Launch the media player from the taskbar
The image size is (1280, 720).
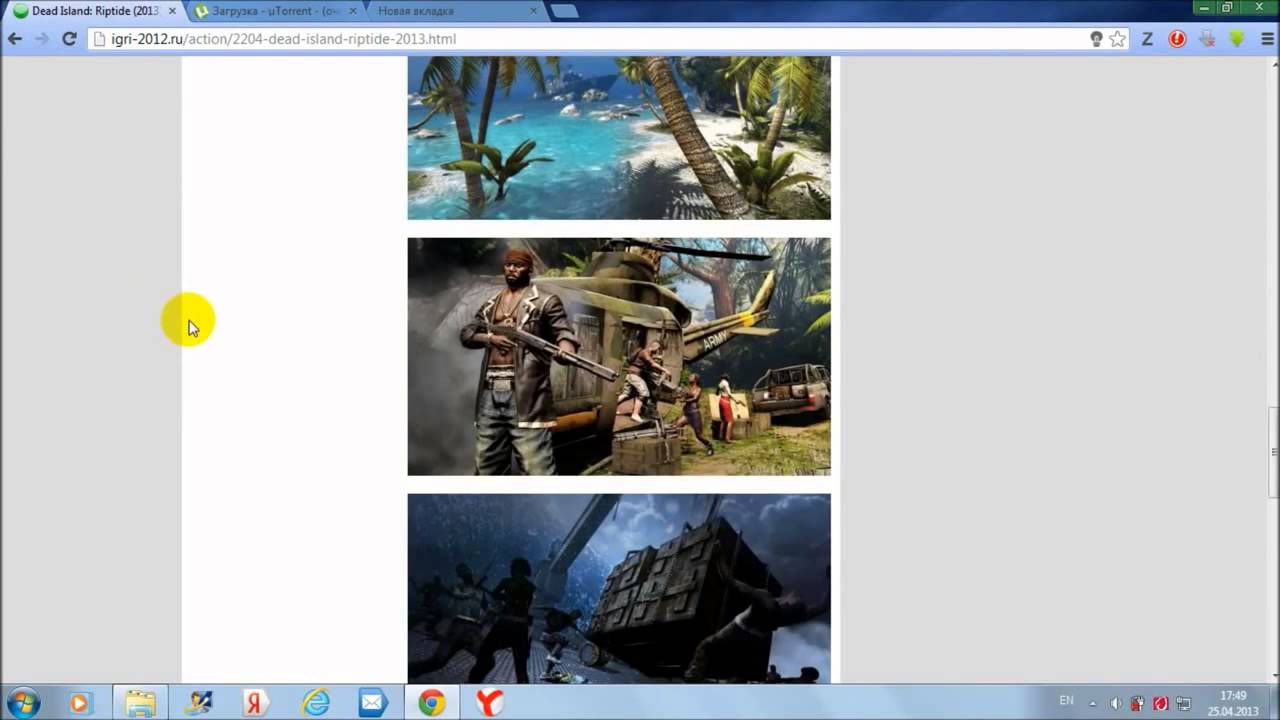tap(80, 703)
